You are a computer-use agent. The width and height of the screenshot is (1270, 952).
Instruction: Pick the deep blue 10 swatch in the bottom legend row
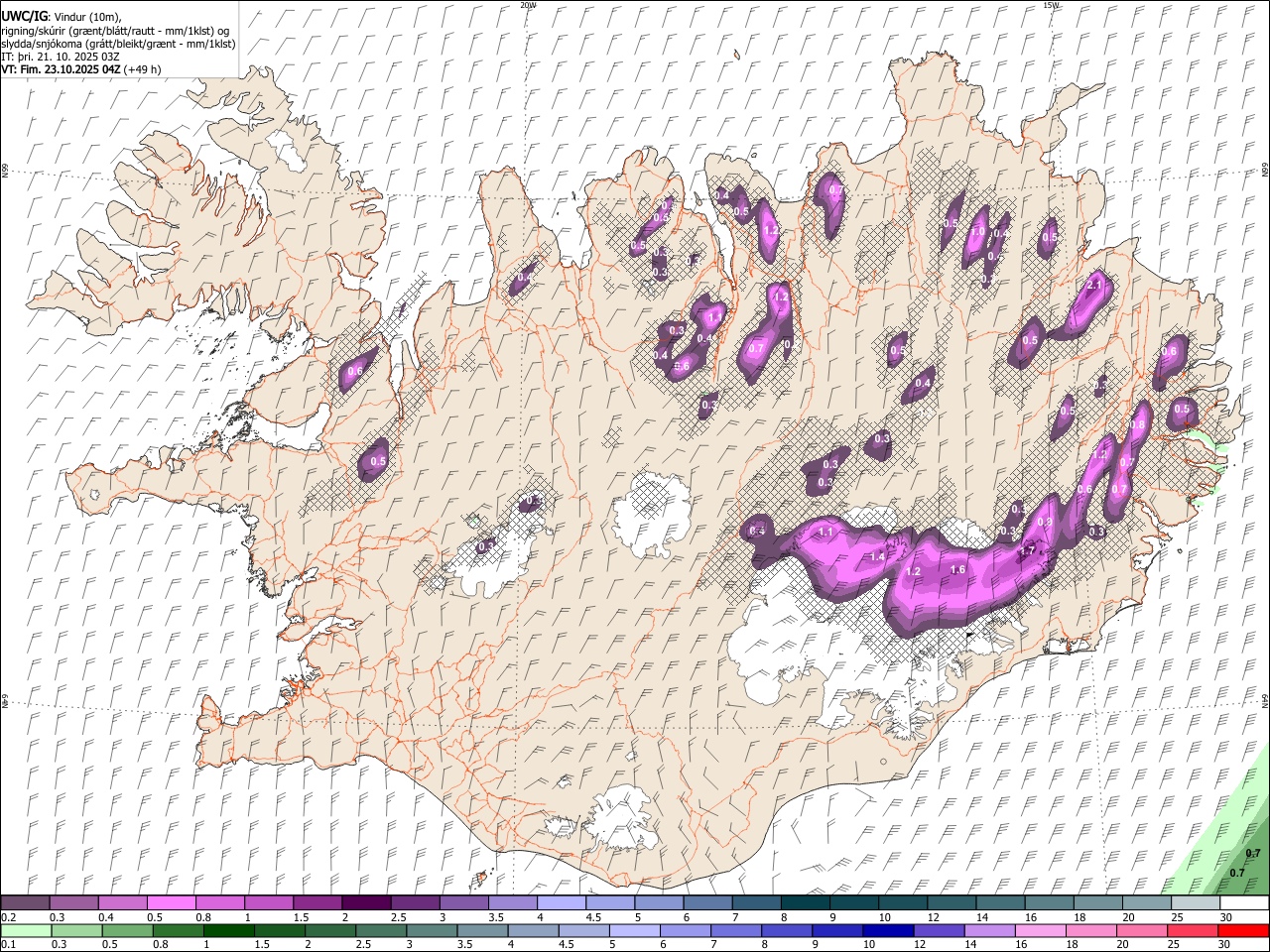pyautogui.click(x=888, y=930)
